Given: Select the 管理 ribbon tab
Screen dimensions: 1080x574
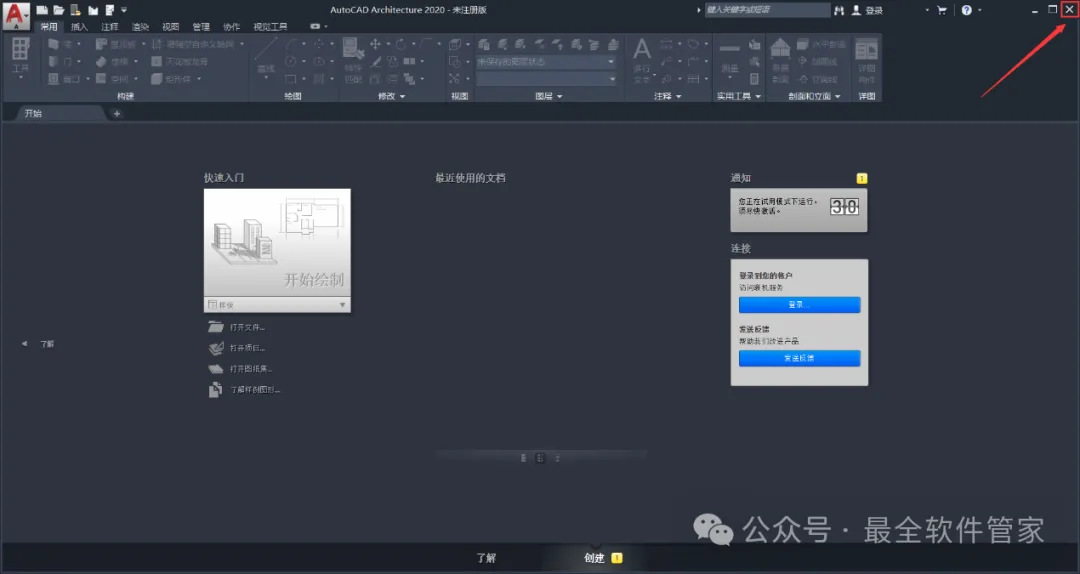Looking at the screenshot, I should point(201,27).
